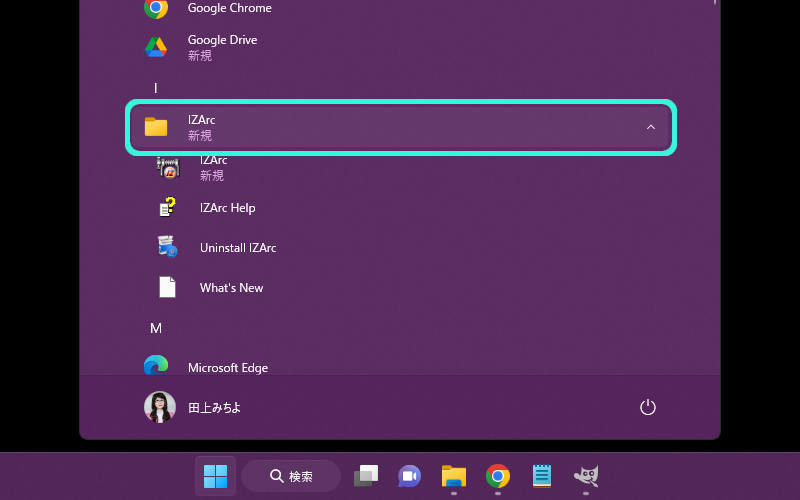This screenshot has height=500, width=800.
Task: Click the user profile picture
Action: click(160, 407)
